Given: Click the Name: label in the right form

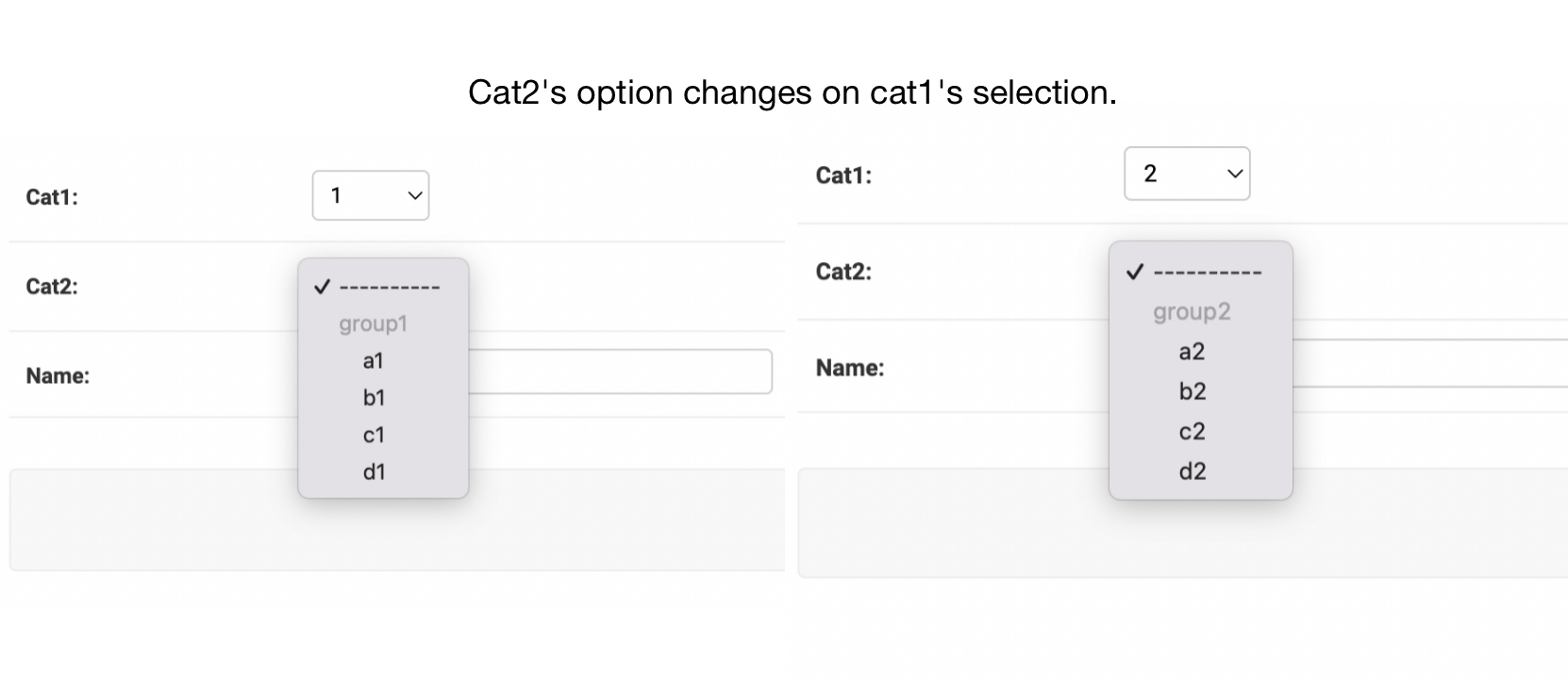Looking at the screenshot, I should [x=850, y=368].
